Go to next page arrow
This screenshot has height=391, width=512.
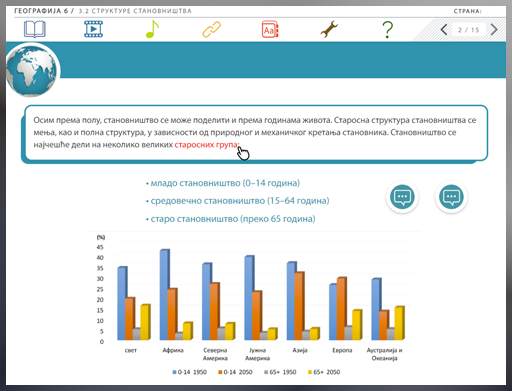494,30
